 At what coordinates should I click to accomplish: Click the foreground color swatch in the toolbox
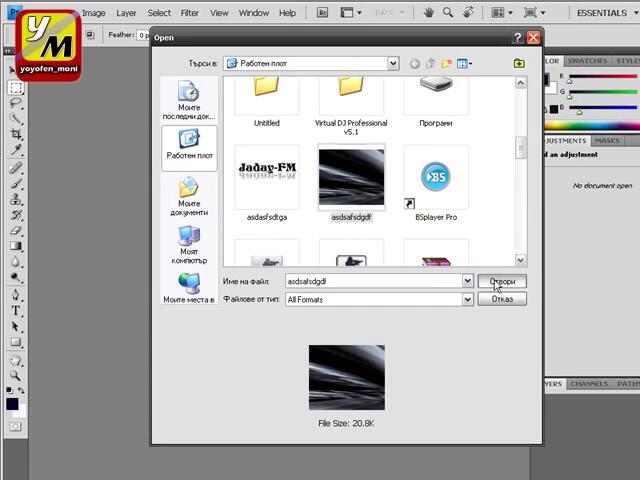click(12, 404)
